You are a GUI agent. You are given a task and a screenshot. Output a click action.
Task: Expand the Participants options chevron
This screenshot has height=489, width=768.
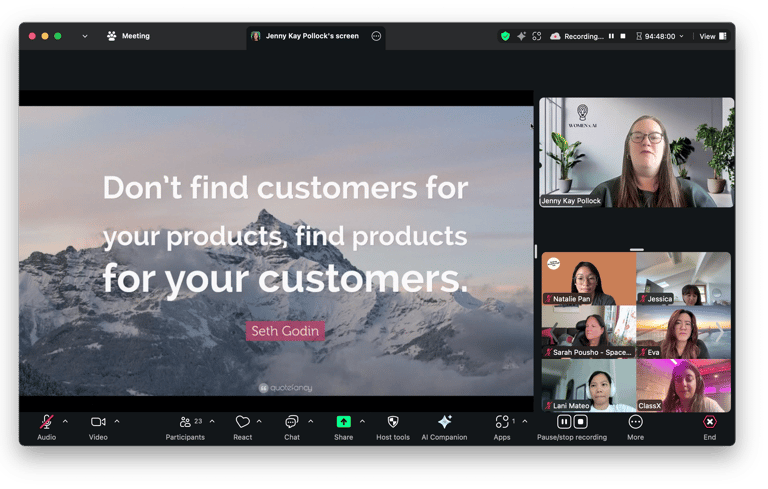click(212, 422)
